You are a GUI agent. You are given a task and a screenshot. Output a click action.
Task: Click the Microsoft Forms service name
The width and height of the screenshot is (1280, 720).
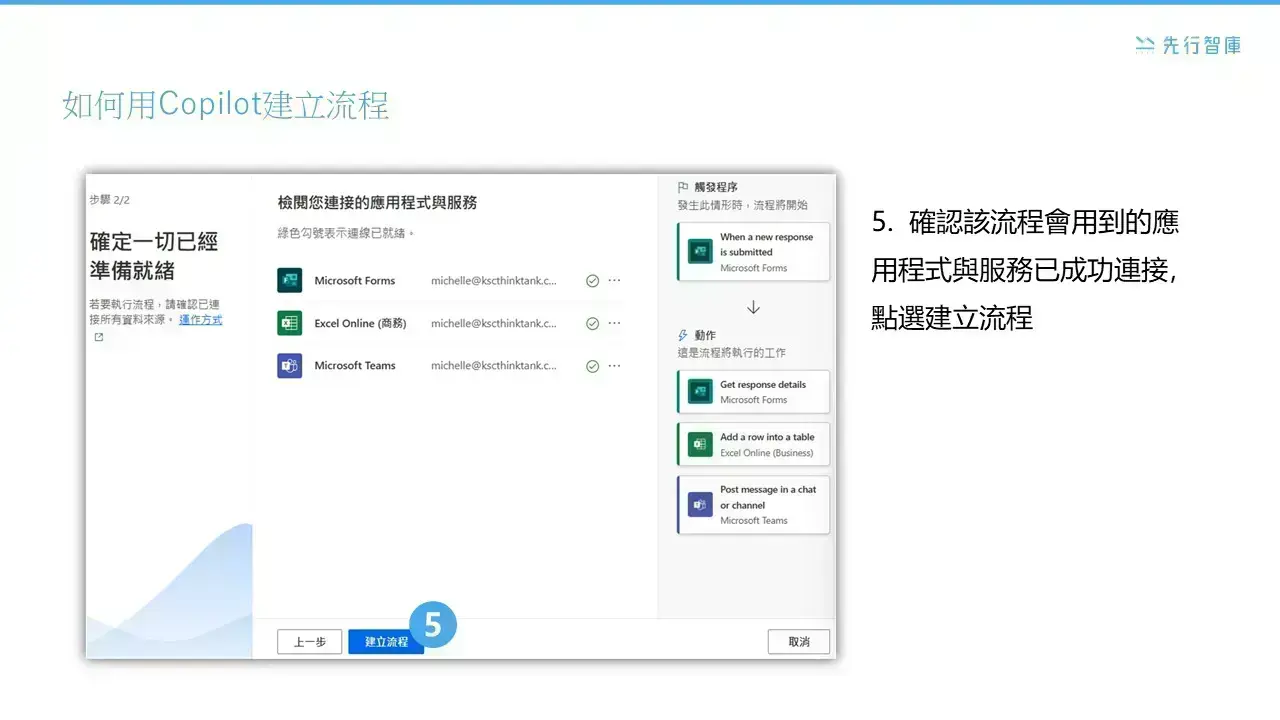click(x=355, y=281)
